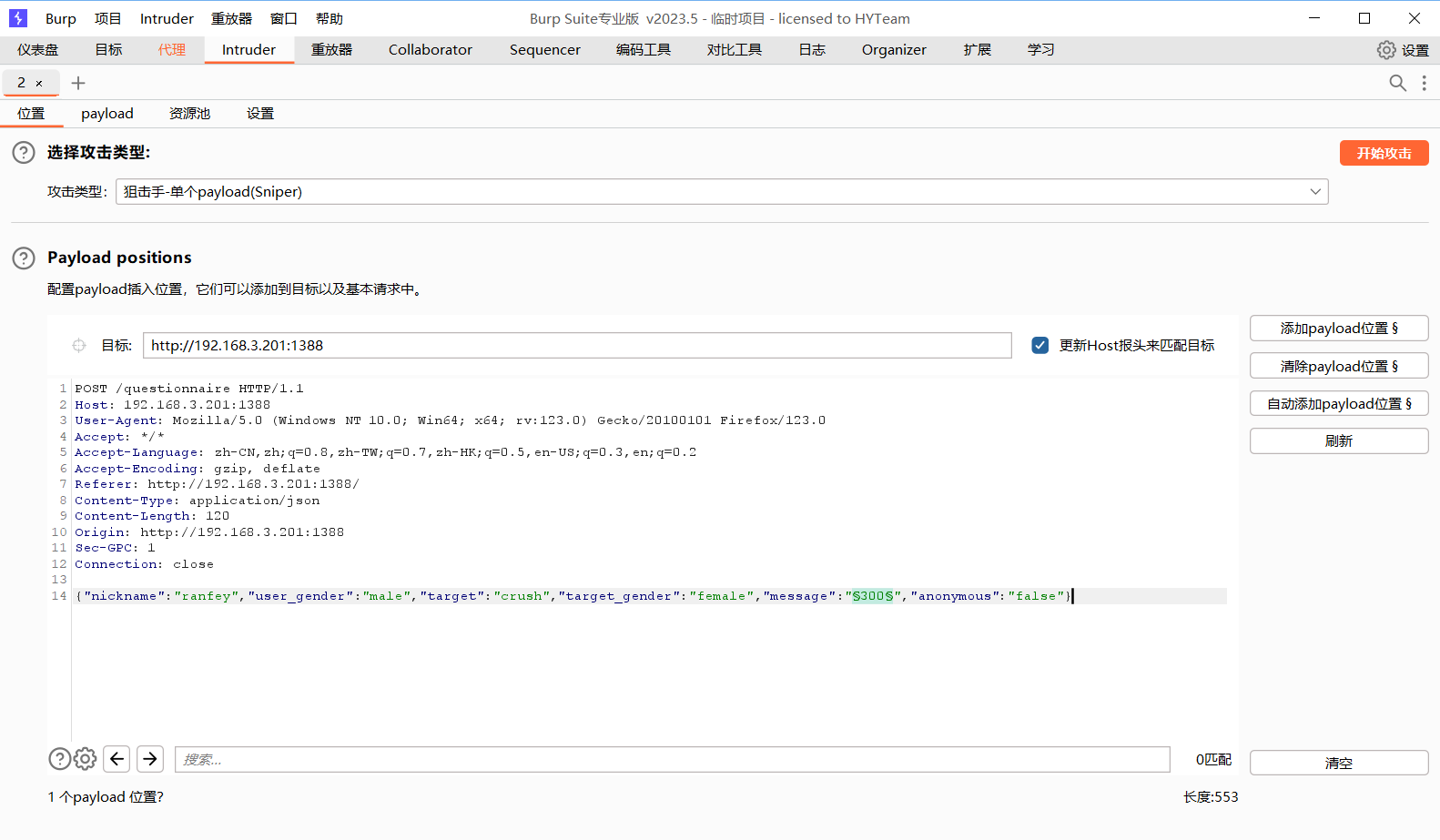Click 自动添加payload位置 § button
The width and height of the screenshot is (1440, 840).
tap(1339, 404)
